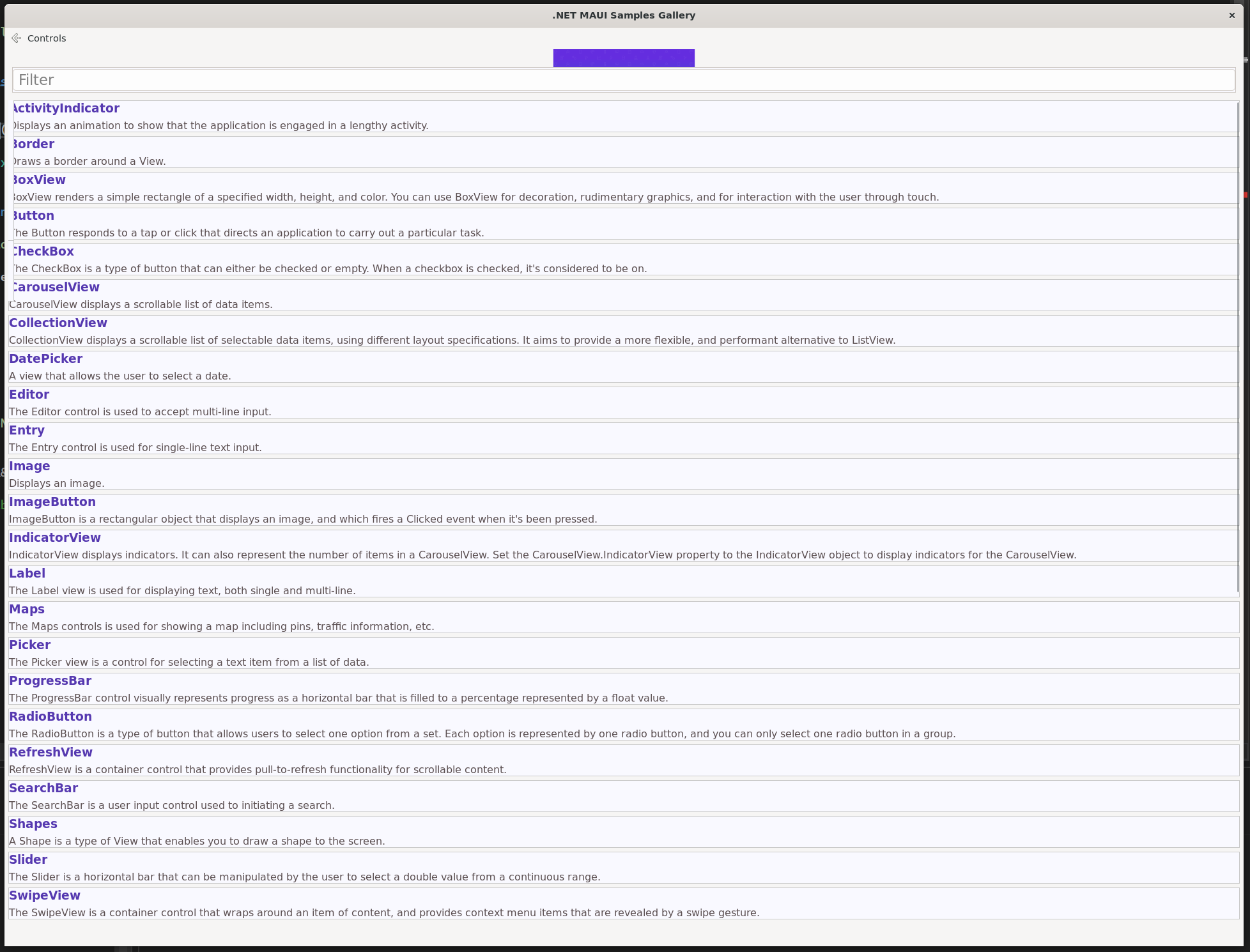This screenshot has height=952, width=1250.
Task: Click the list's vertical scrollbar
Action: (1238, 345)
